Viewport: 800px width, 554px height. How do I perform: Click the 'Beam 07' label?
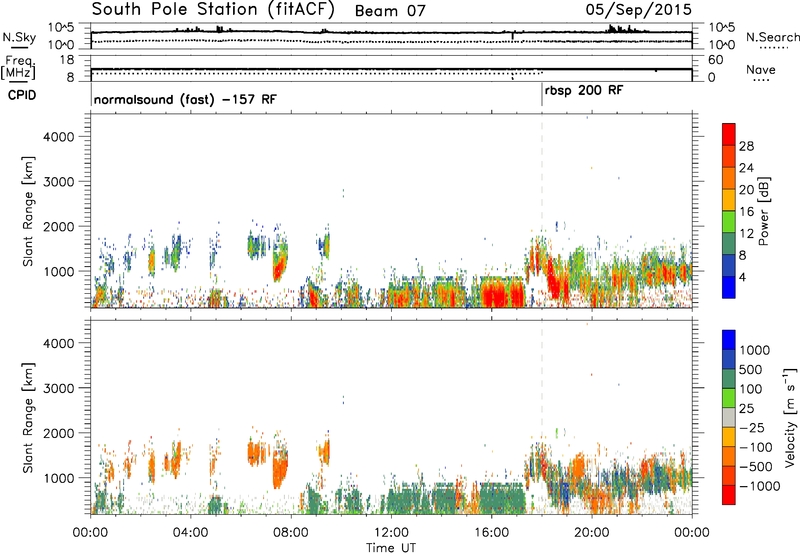point(390,11)
